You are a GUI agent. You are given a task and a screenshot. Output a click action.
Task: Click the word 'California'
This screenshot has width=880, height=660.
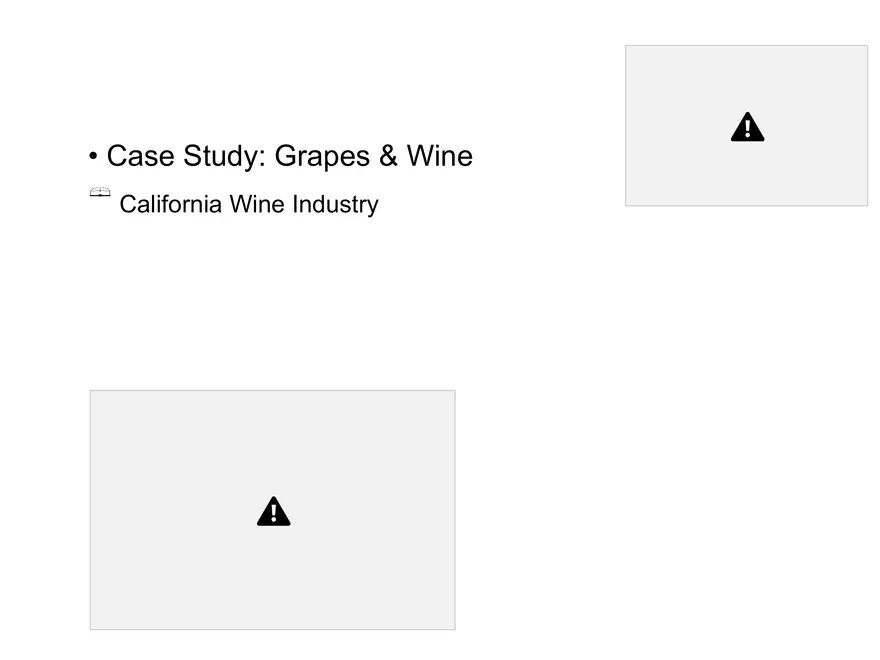(171, 204)
